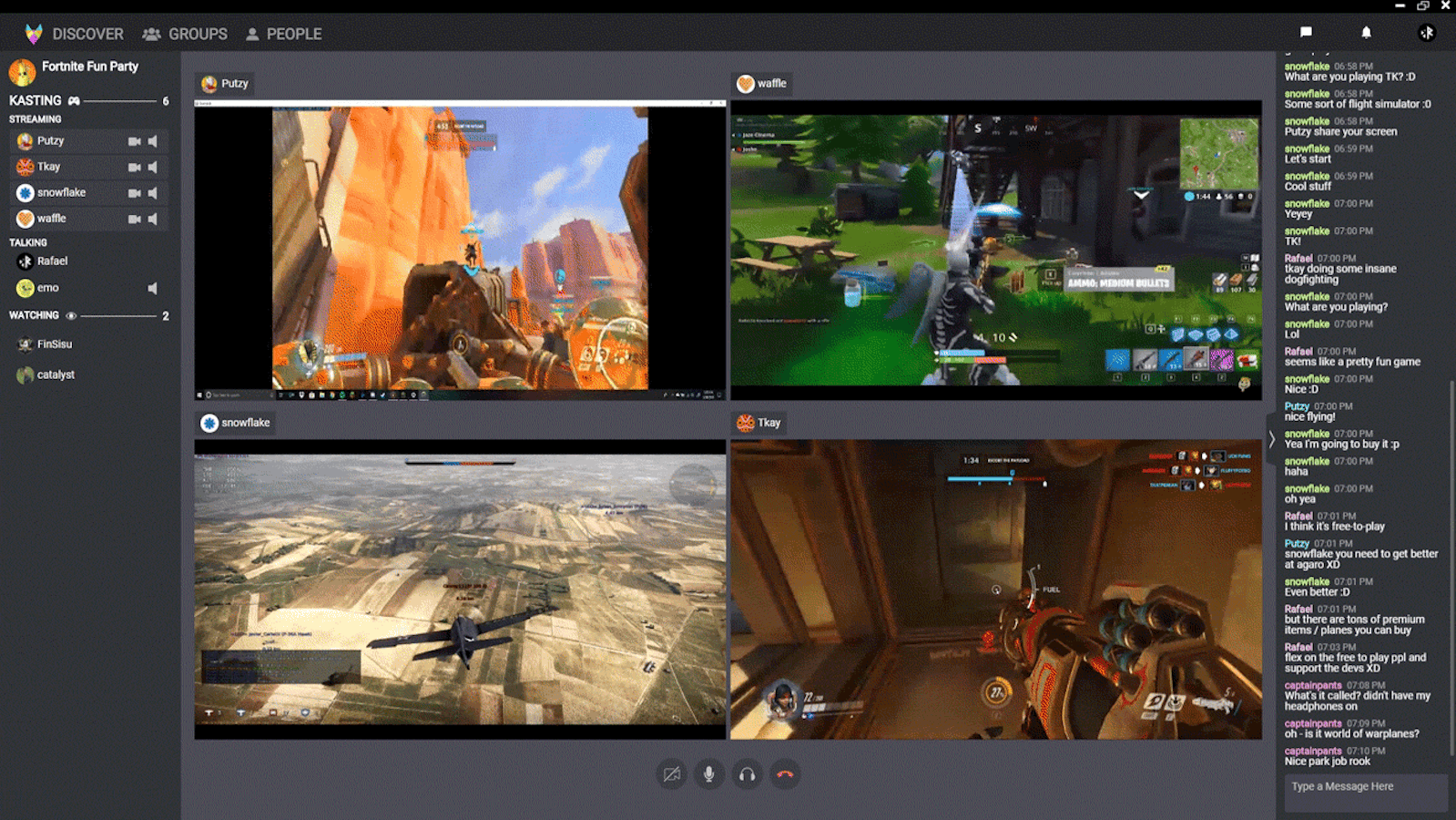
Task: Open the Discover tab
Action: (x=87, y=34)
